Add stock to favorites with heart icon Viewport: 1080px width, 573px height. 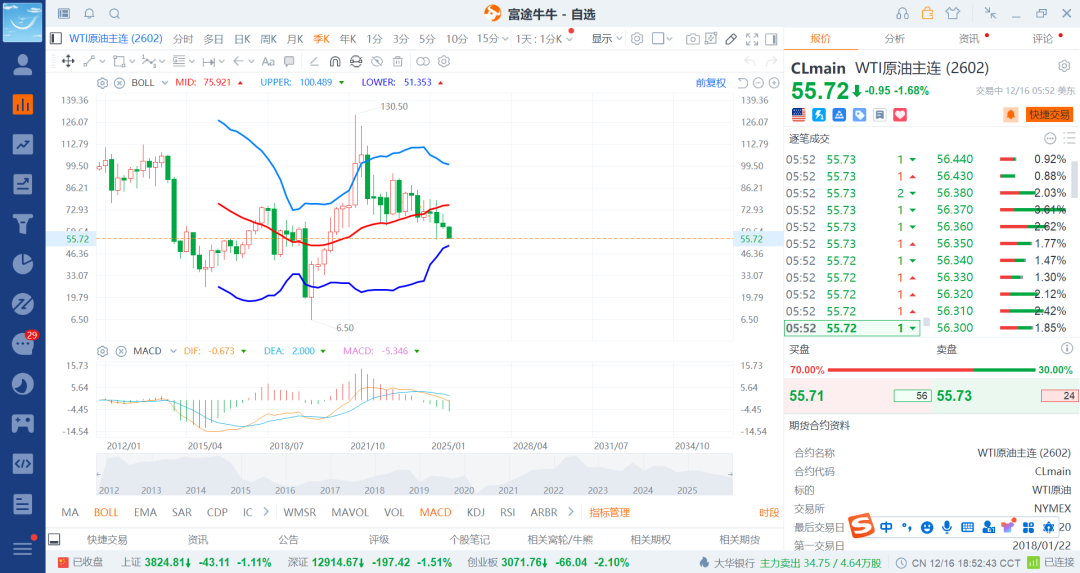click(899, 115)
